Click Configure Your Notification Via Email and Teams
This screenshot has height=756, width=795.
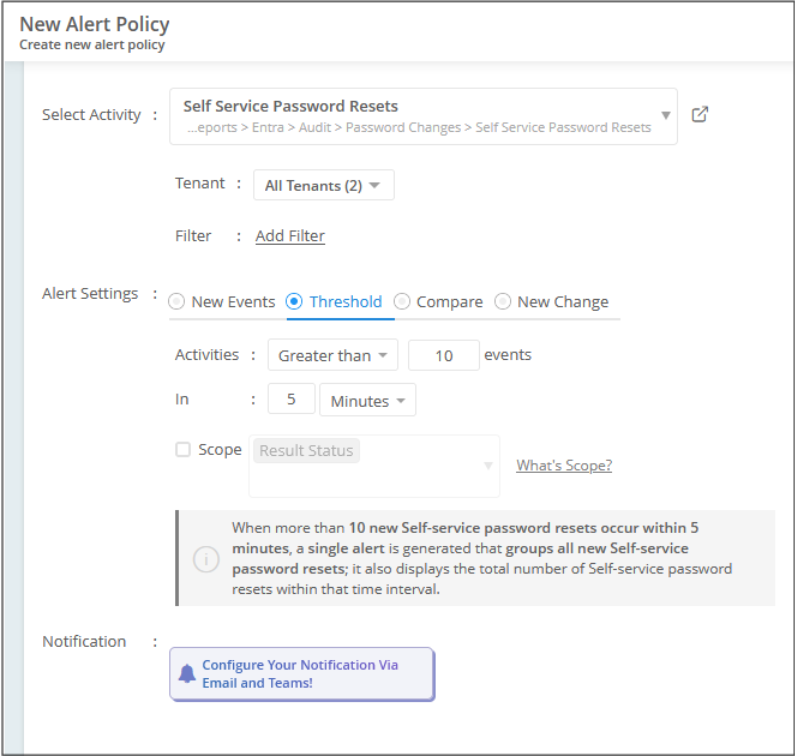302,674
